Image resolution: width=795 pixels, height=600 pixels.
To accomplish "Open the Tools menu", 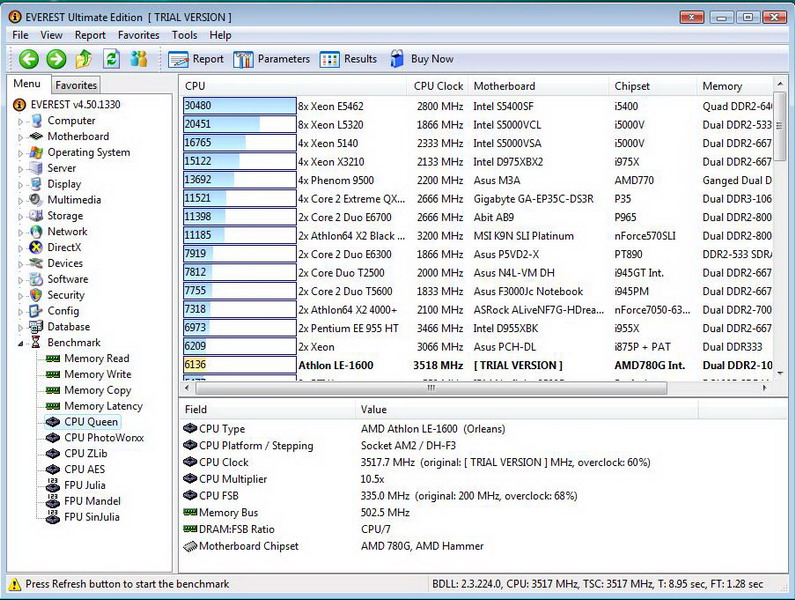I will coord(184,35).
